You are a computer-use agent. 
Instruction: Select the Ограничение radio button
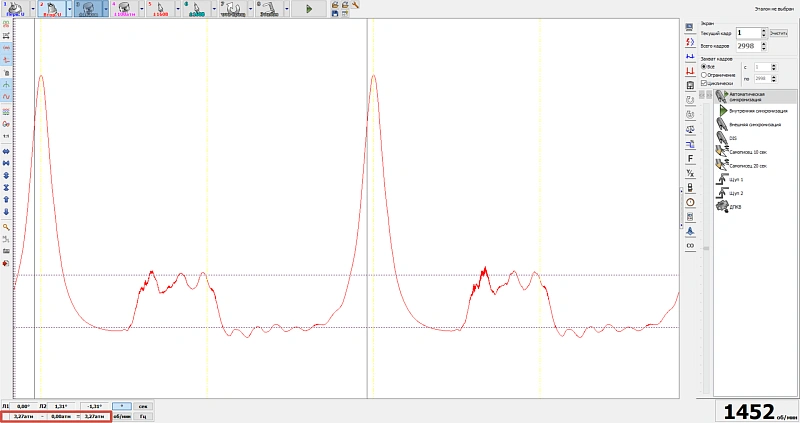(x=704, y=75)
